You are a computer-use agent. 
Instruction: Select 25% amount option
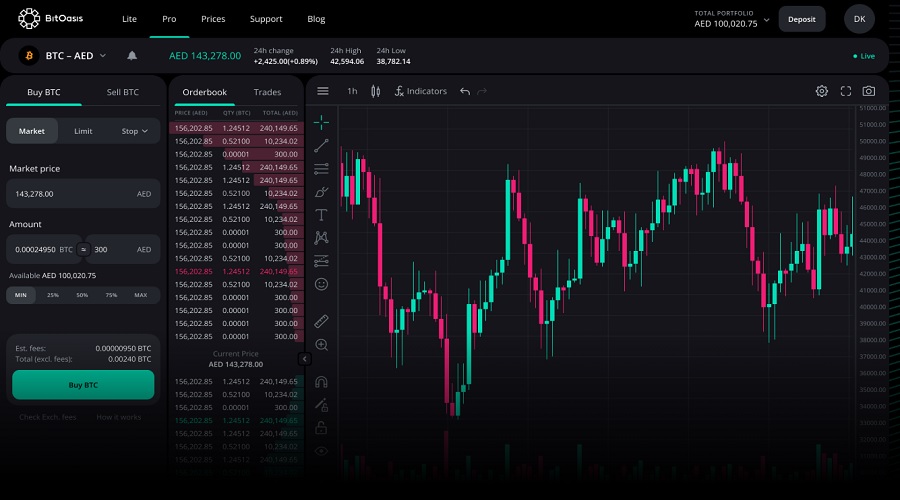click(x=53, y=295)
